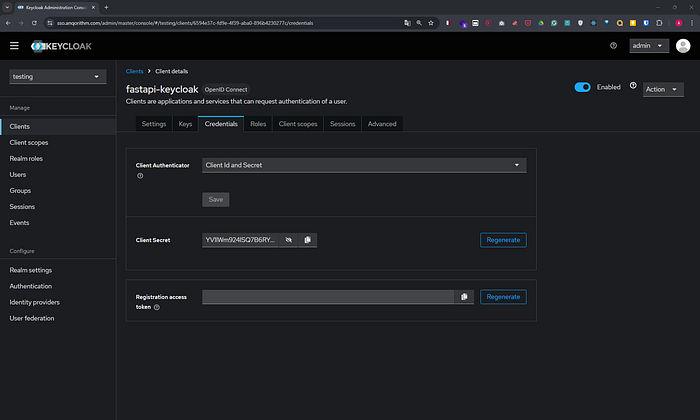Select the Credentials tab
This screenshot has height=420, width=700.
pos(221,124)
